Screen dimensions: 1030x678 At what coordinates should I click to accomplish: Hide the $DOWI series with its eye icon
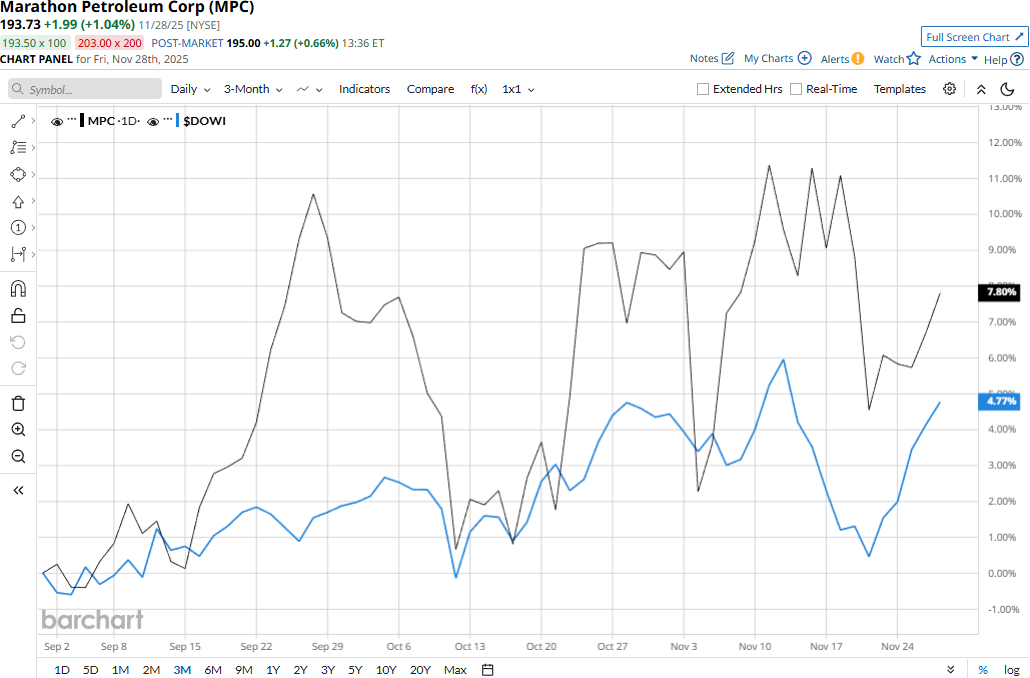tap(153, 122)
